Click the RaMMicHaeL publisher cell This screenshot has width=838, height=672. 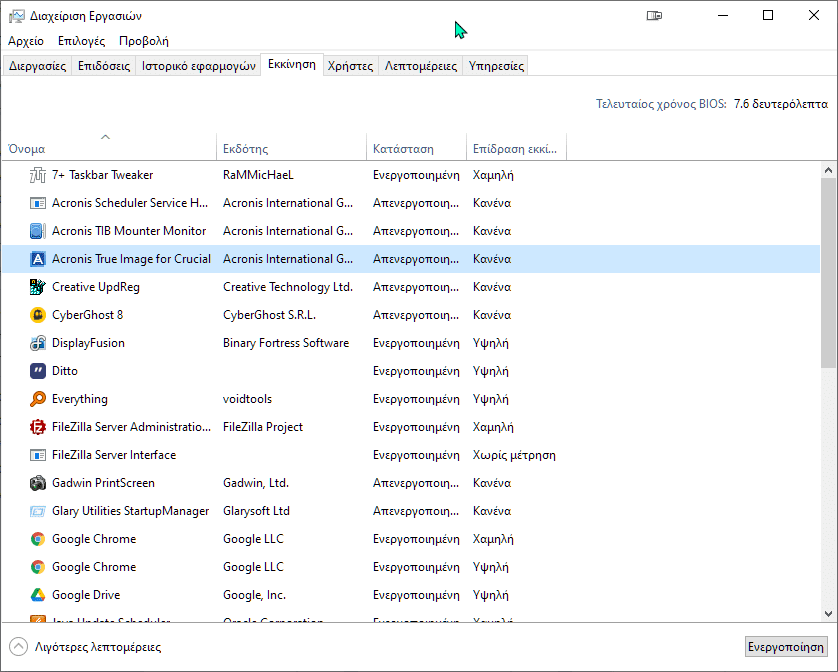(x=258, y=175)
